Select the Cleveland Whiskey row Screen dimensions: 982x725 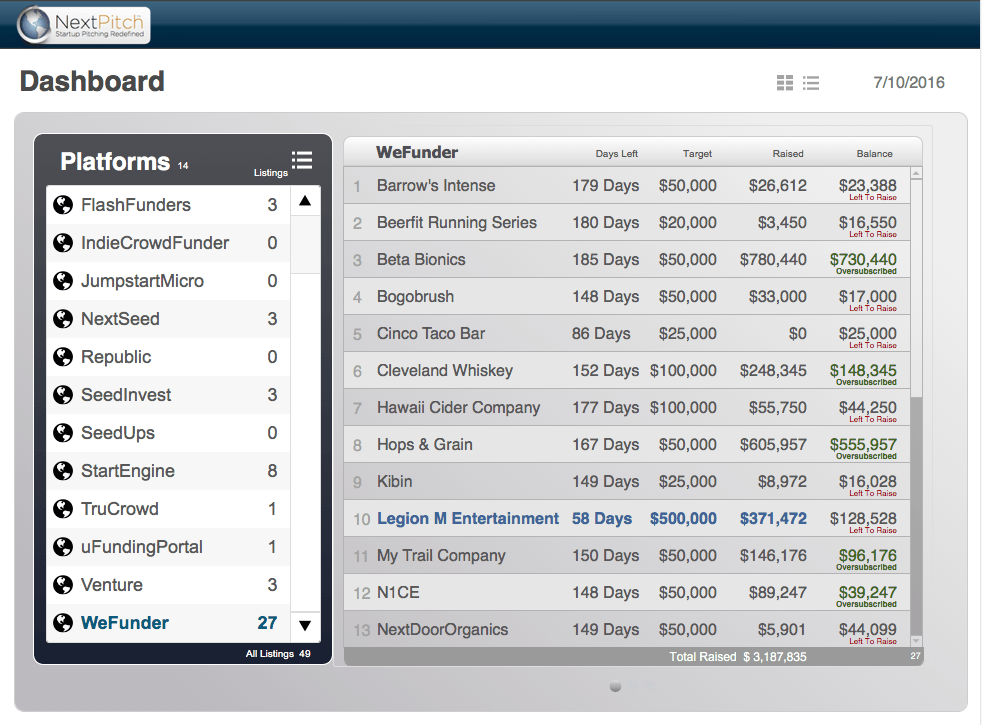(x=444, y=371)
